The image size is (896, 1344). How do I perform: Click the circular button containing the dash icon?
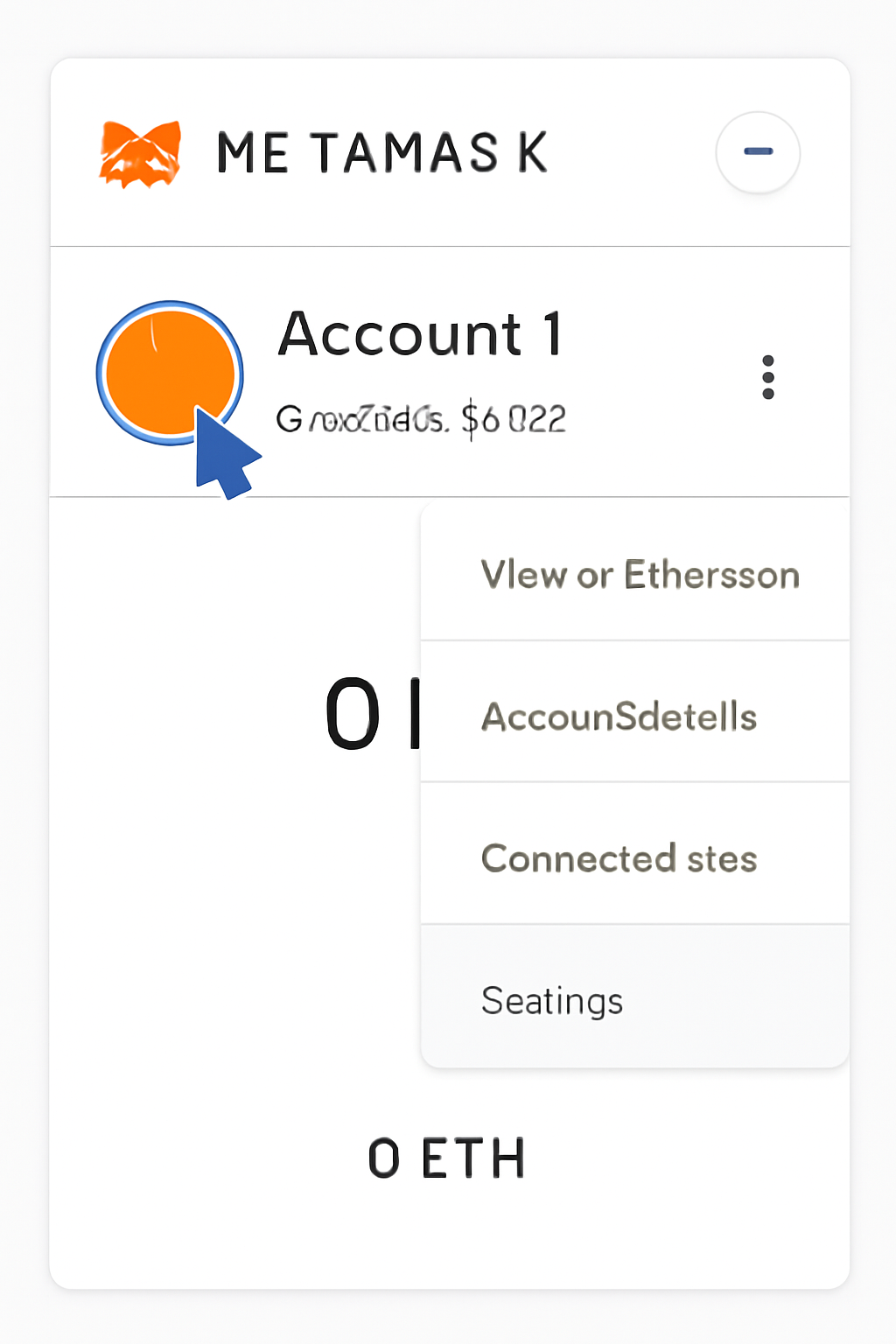[757, 151]
